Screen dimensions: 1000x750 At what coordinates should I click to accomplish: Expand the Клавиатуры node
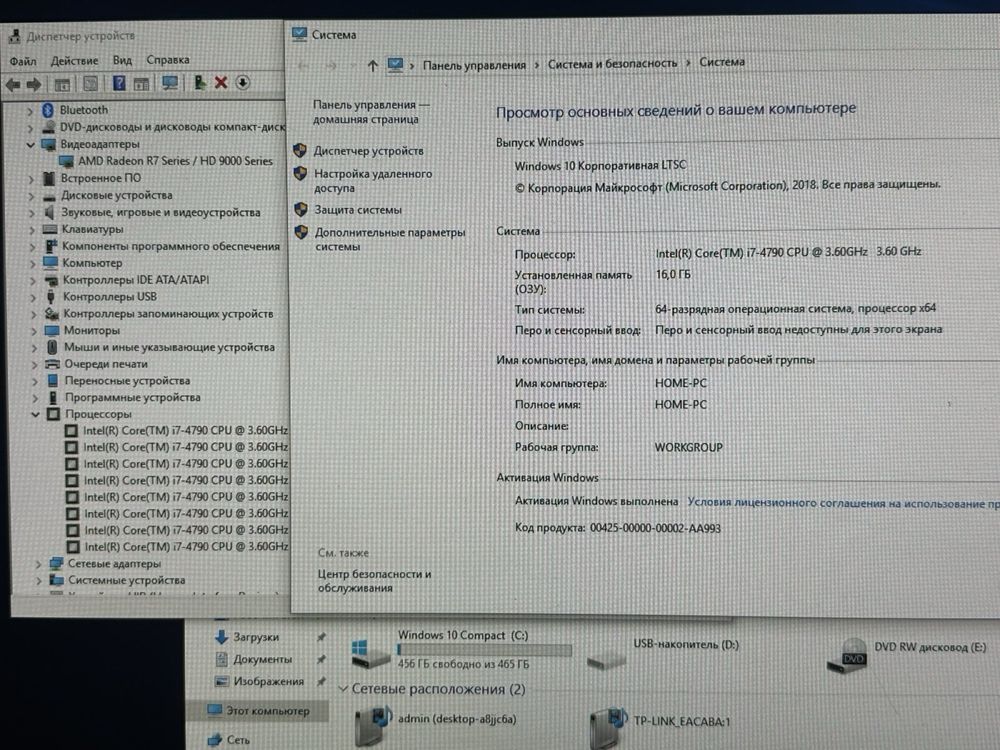(32, 230)
